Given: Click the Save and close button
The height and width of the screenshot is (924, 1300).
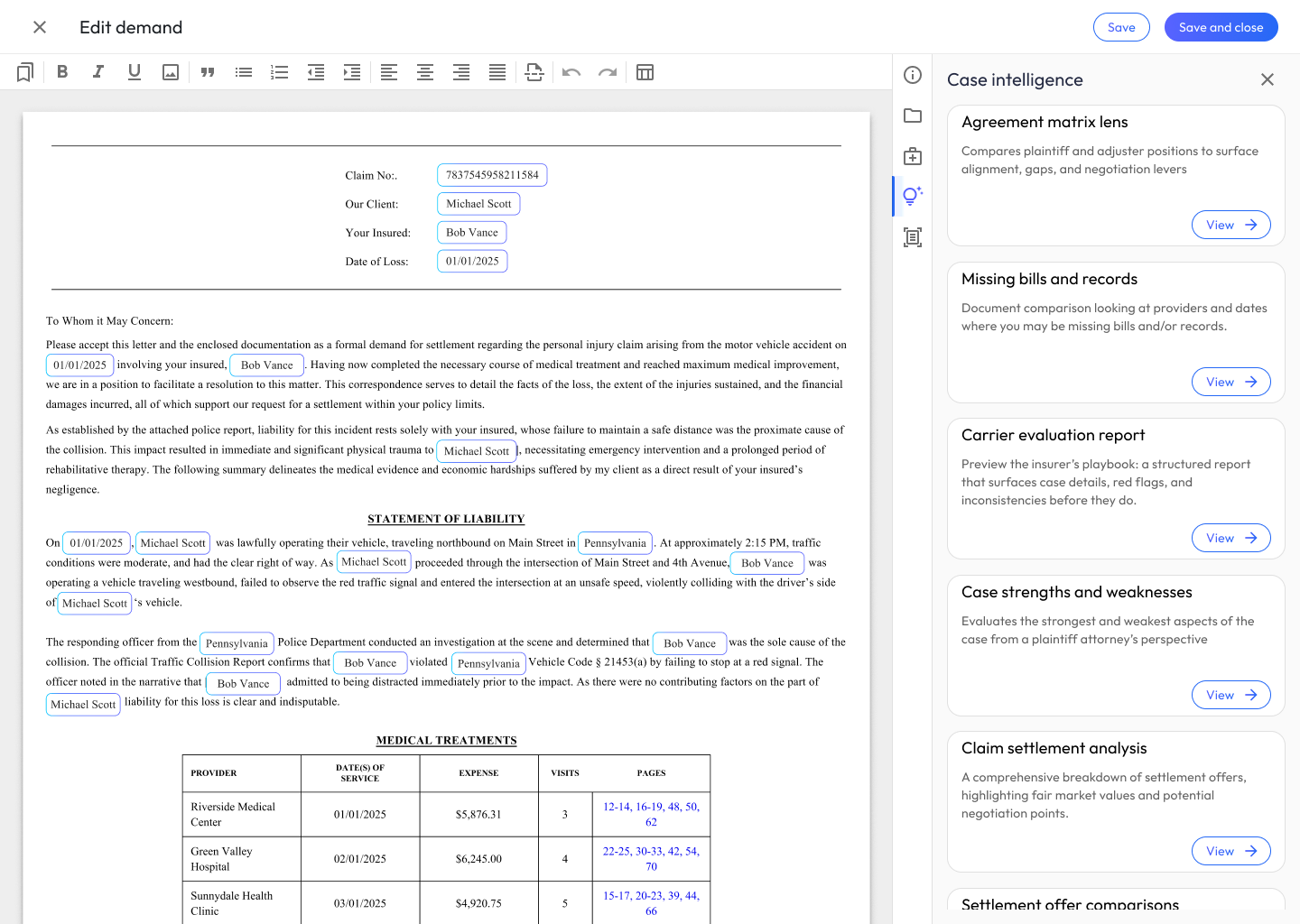Looking at the screenshot, I should [1221, 27].
